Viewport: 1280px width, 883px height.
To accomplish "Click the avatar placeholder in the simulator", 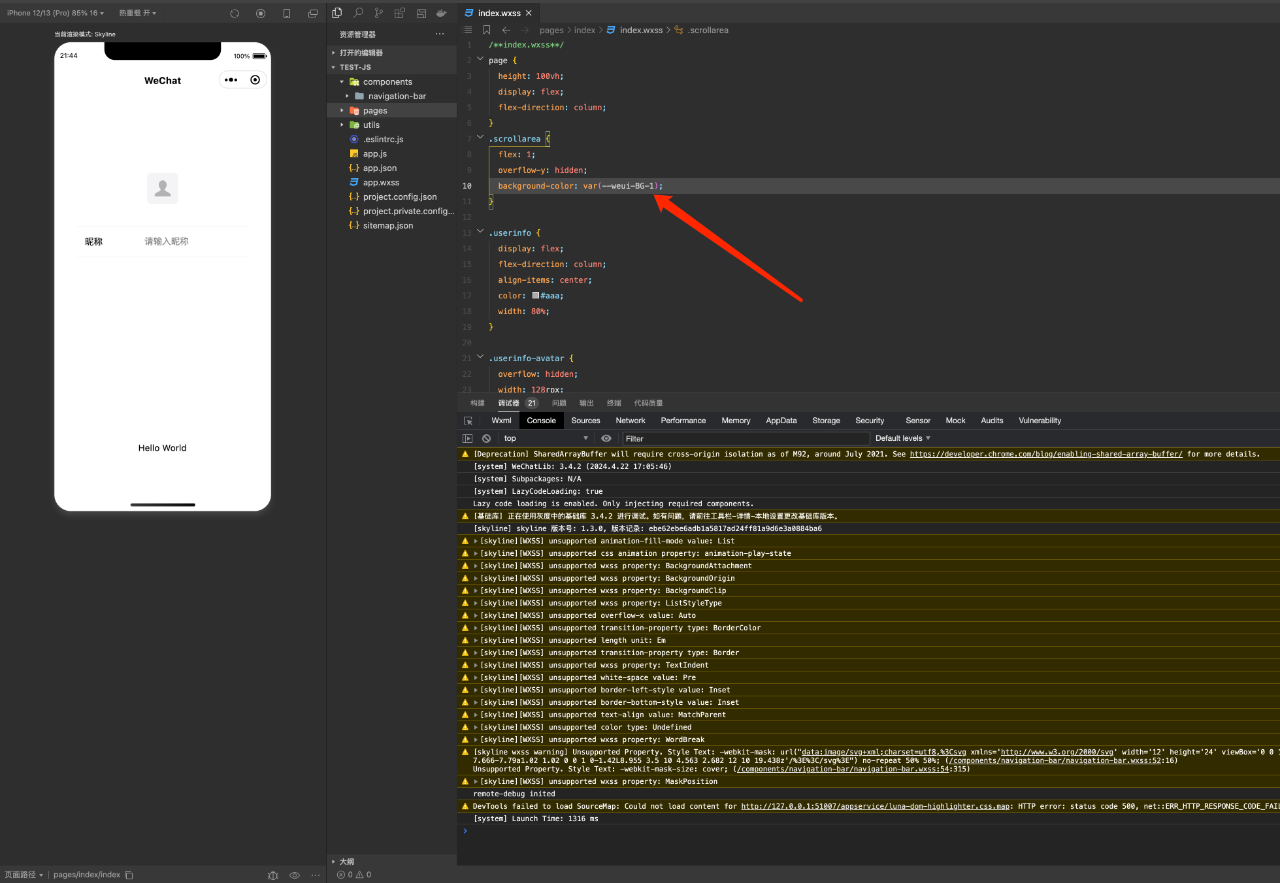I will pyautogui.click(x=162, y=188).
